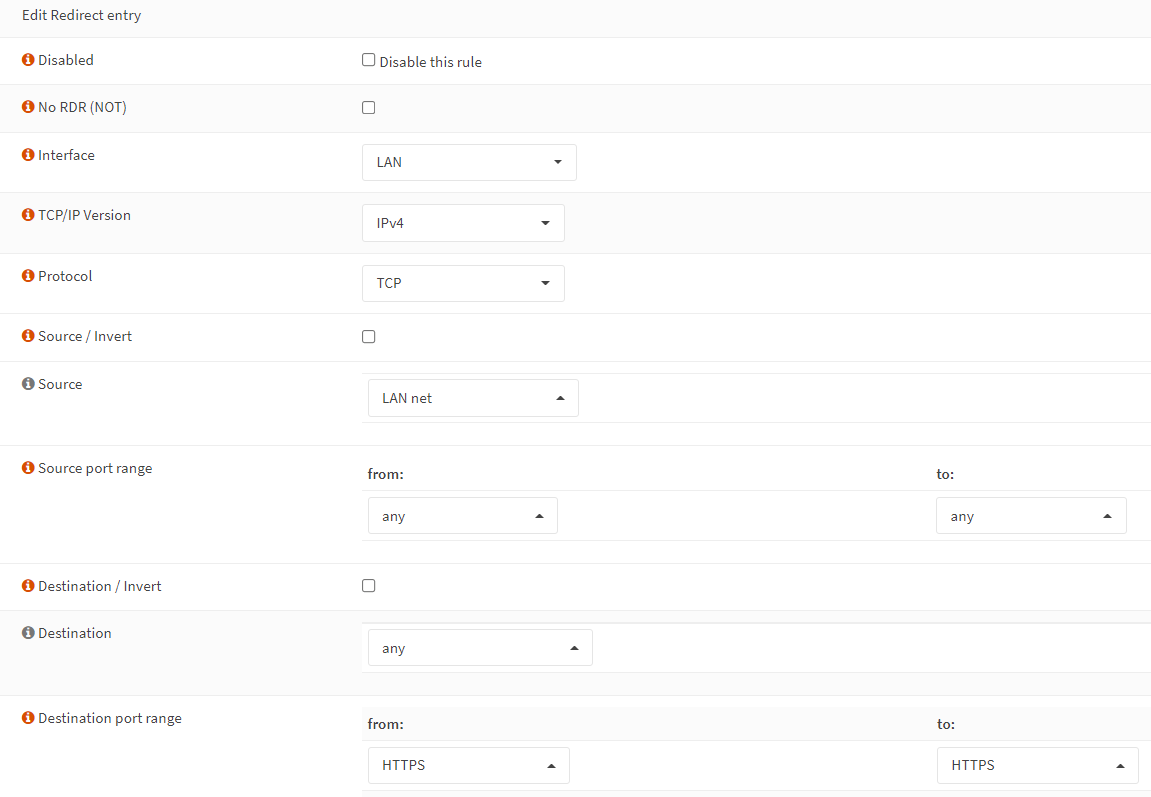1151x797 pixels.
Task: Expand the Source port range from dropdown
Action: [x=462, y=516]
